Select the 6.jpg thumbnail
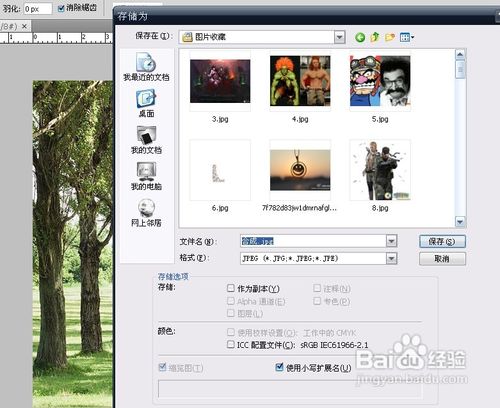This screenshot has width=500, height=408. 220,170
